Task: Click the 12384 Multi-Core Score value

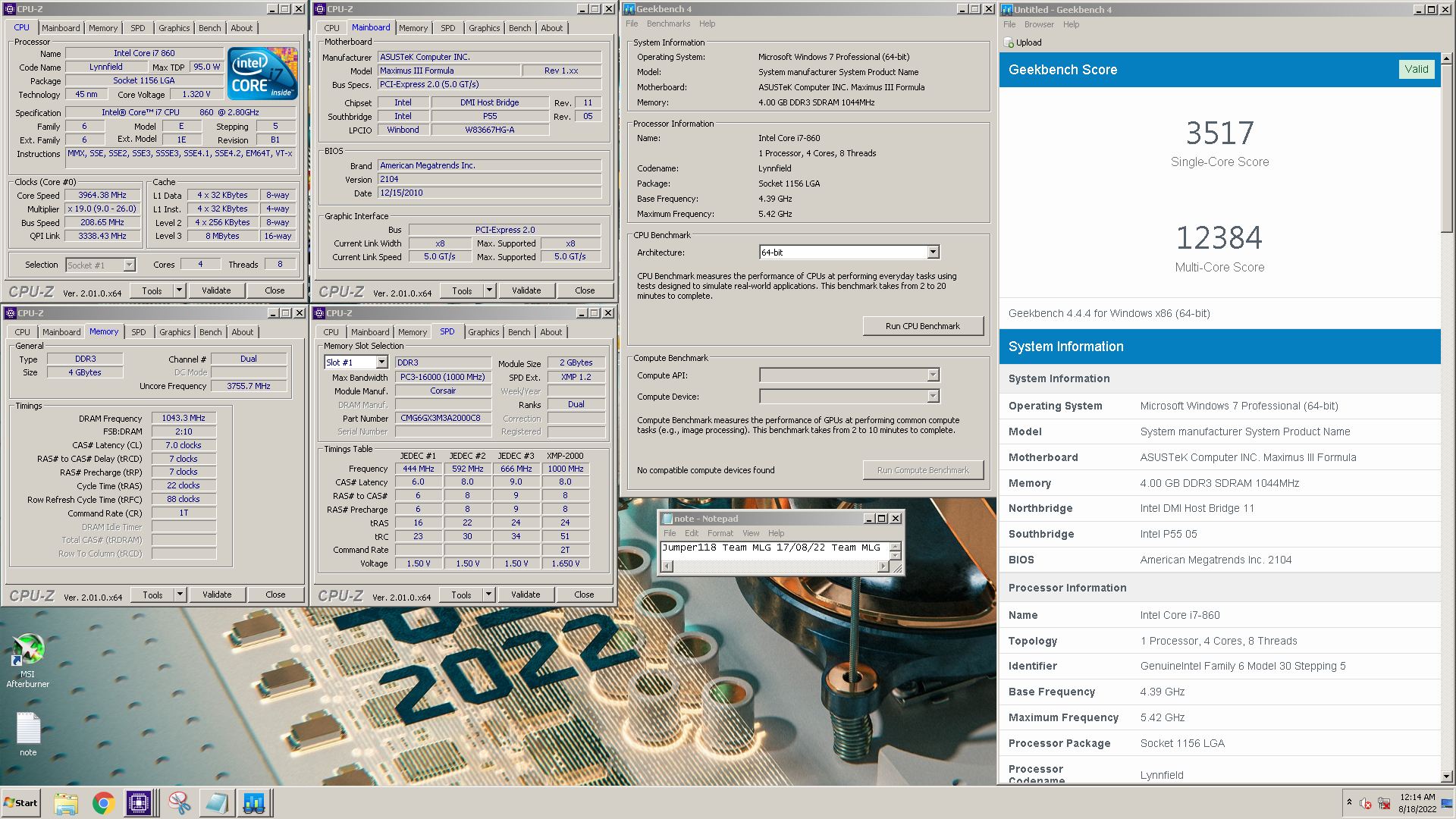Action: tap(1219, 238)
